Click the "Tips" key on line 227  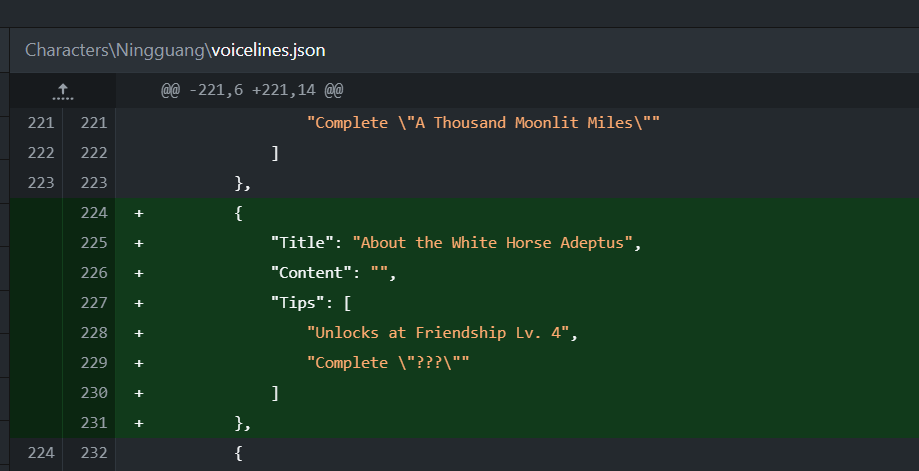pos(297,303)
